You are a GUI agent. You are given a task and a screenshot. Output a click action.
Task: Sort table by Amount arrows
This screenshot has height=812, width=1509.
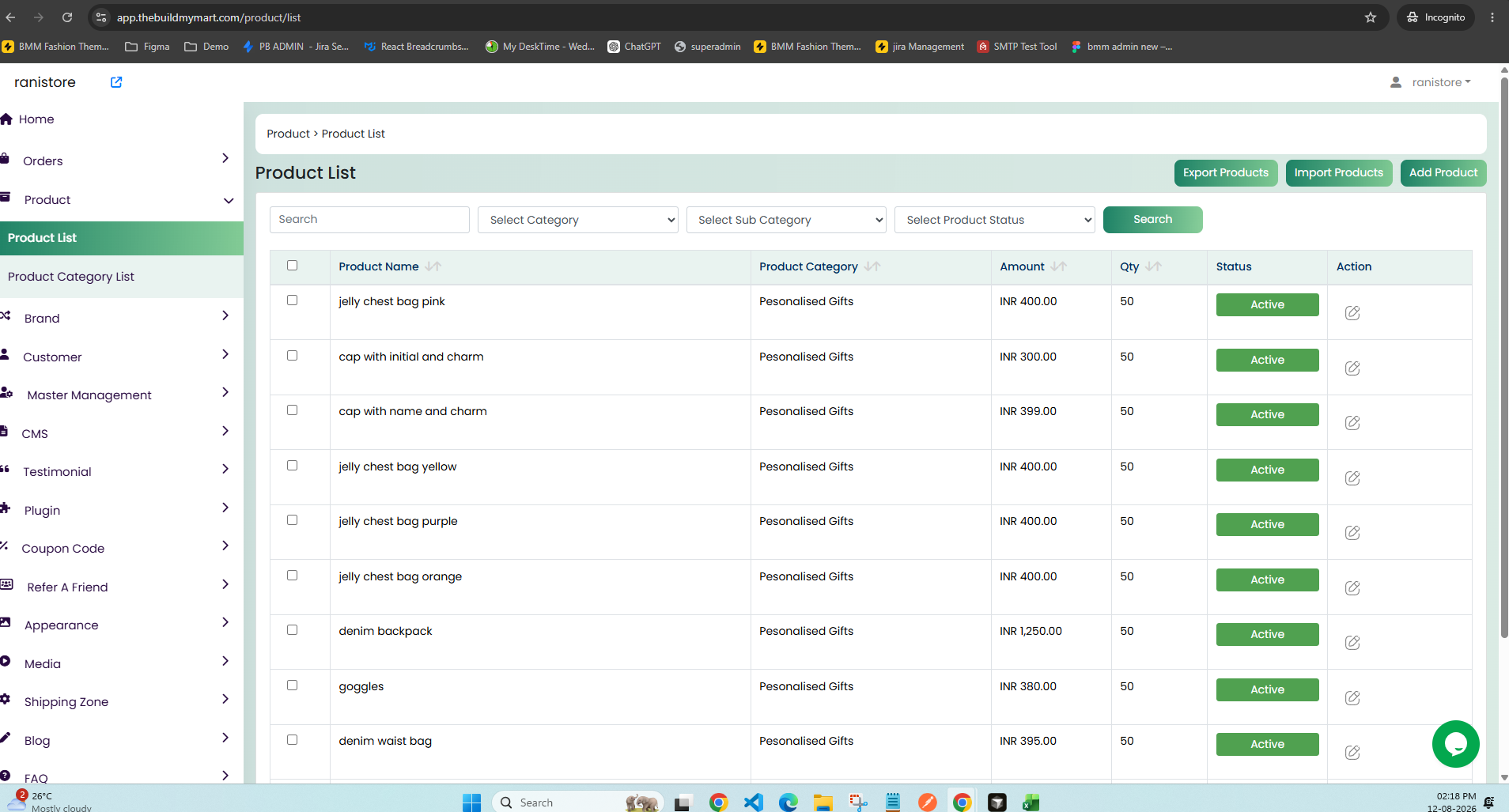(x=1059, y=266)
